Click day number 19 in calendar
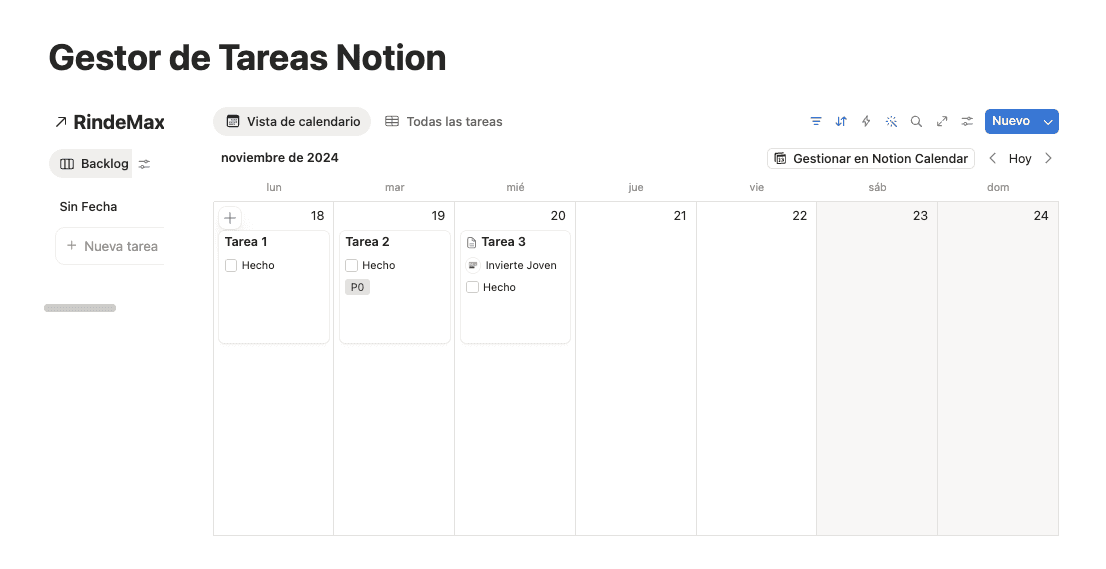 point(438,216)
